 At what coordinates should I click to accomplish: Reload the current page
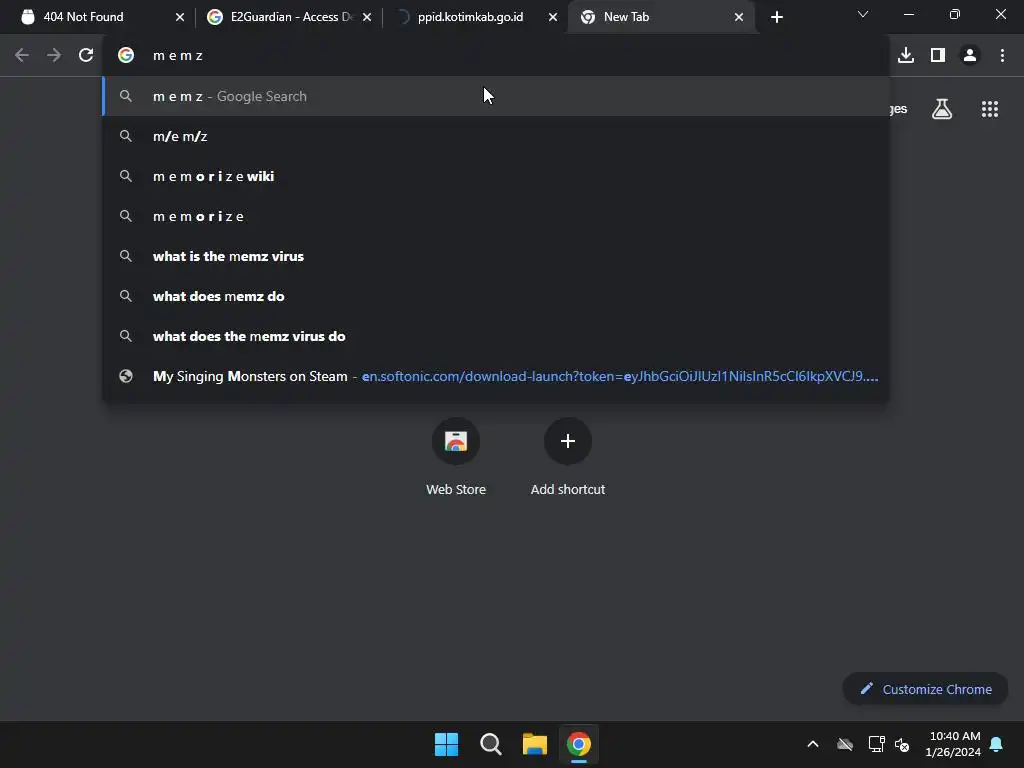(x=86, y=56)
